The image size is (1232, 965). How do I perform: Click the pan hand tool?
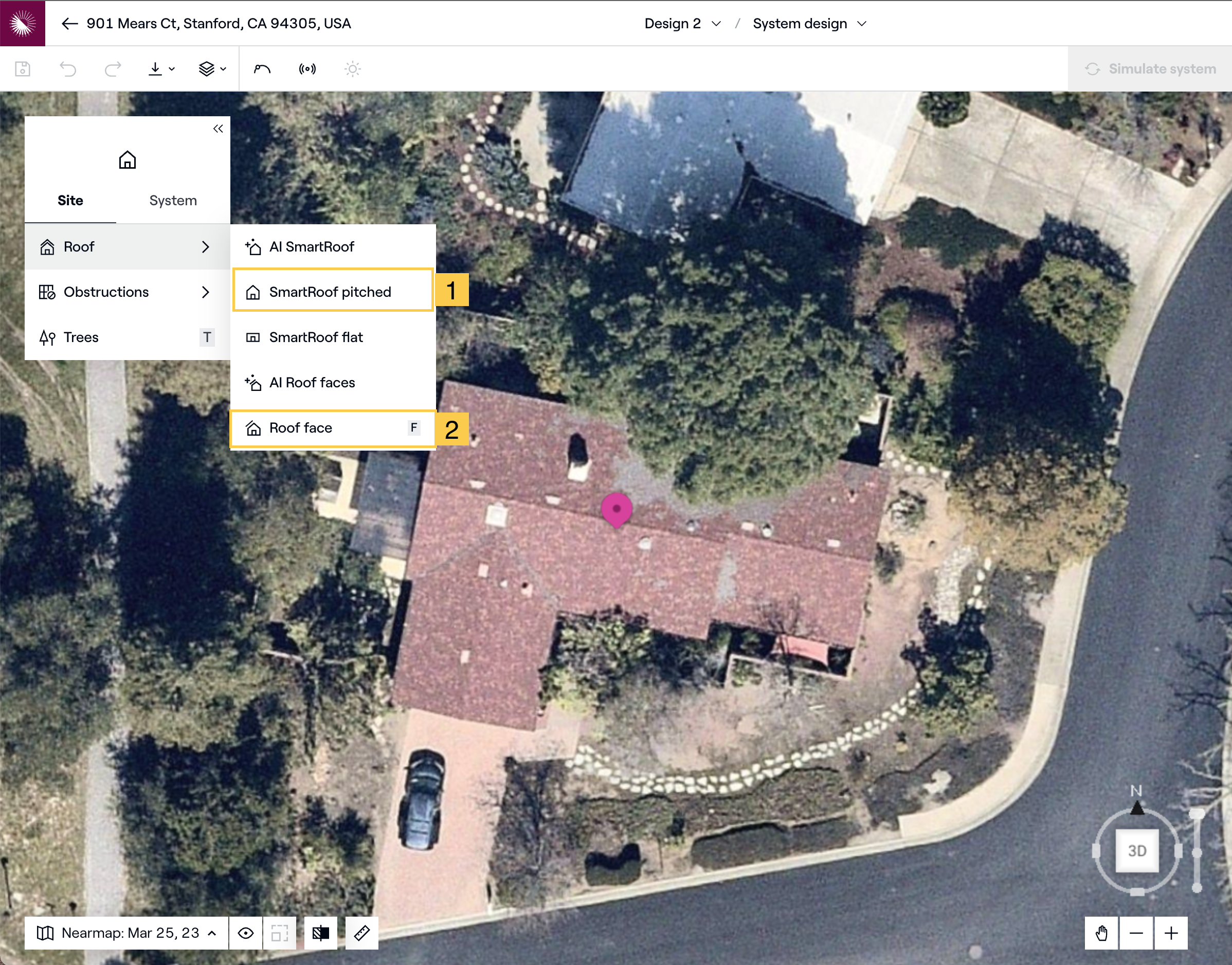click(1101, 933)
